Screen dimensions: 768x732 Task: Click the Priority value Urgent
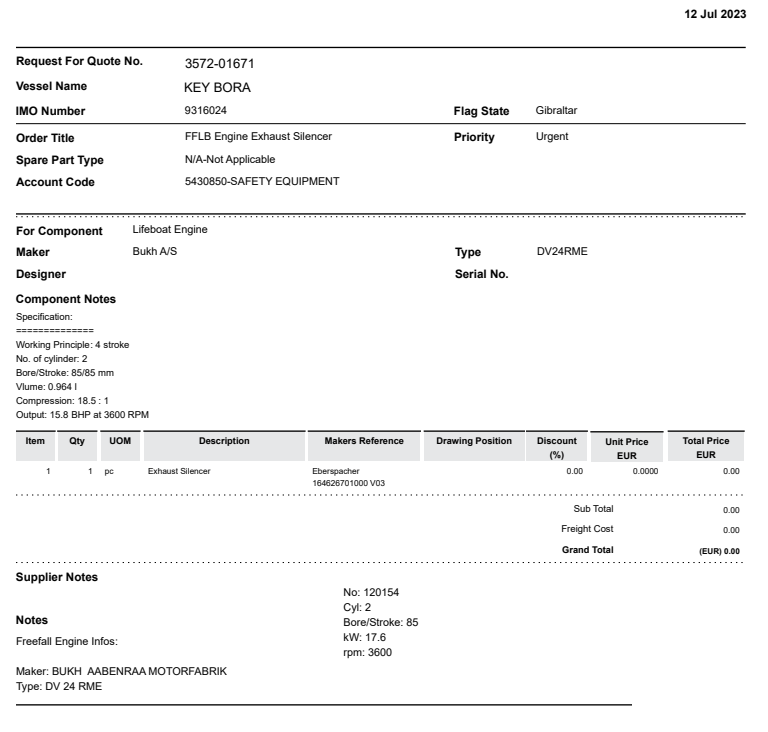pos(552,137)
